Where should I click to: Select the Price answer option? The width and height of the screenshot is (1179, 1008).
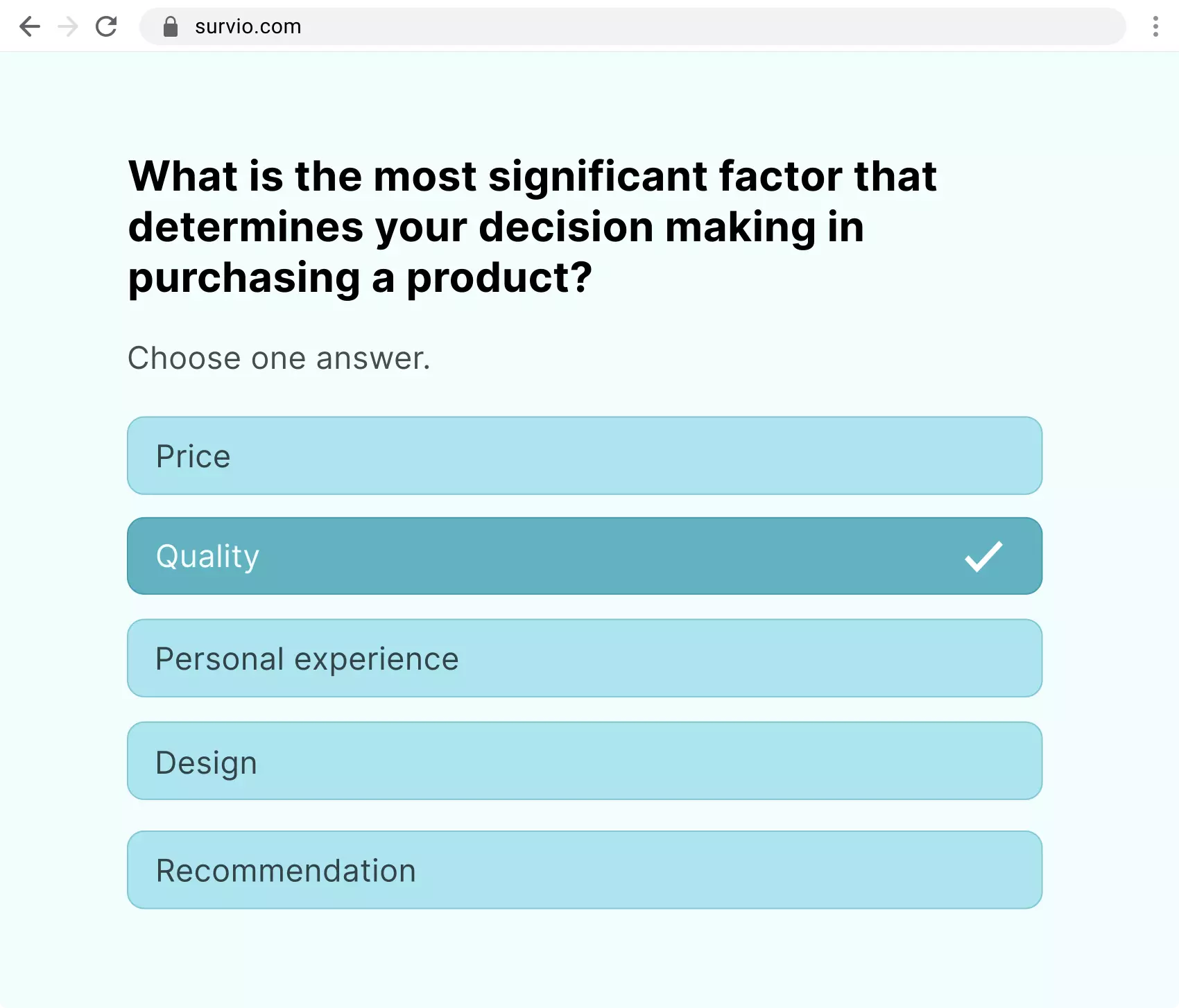(585, 455)
